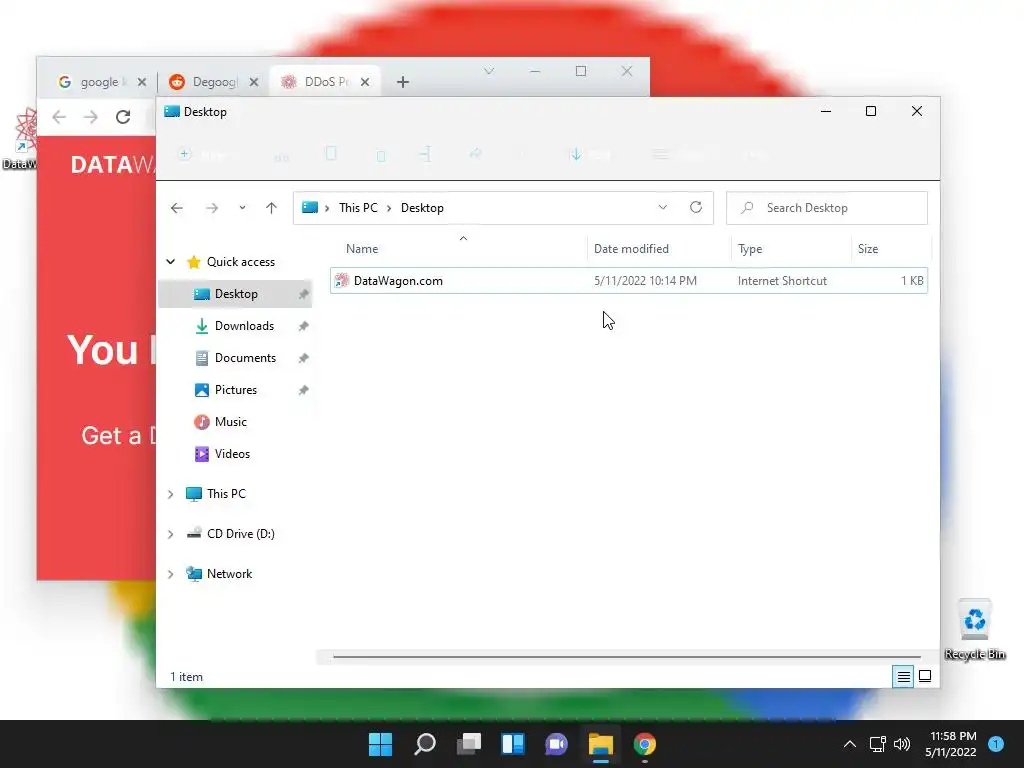Close the google tab in Chrome
This screenshot has height=768, width=1024.
click(x=142, y=82)
